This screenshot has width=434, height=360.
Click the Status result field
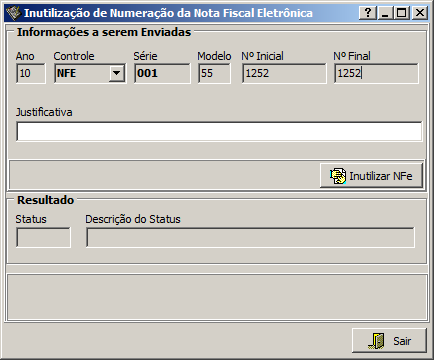pyautogui.click(x=43, y=237)
